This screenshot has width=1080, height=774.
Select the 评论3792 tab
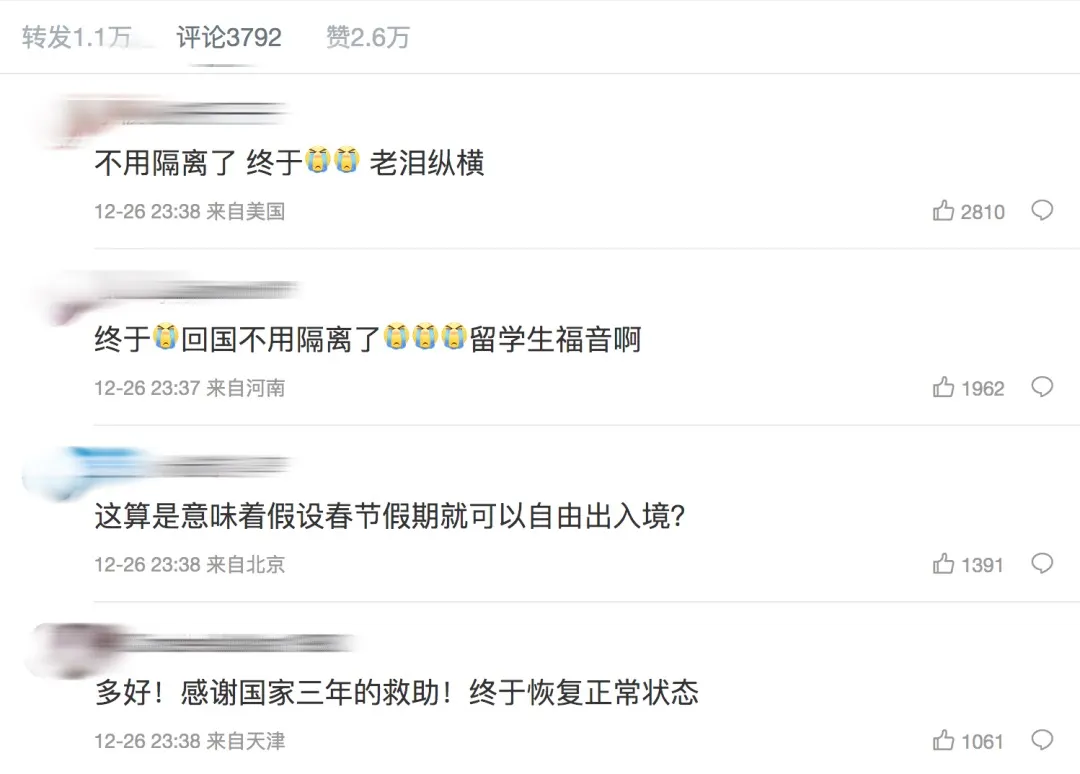229,37
